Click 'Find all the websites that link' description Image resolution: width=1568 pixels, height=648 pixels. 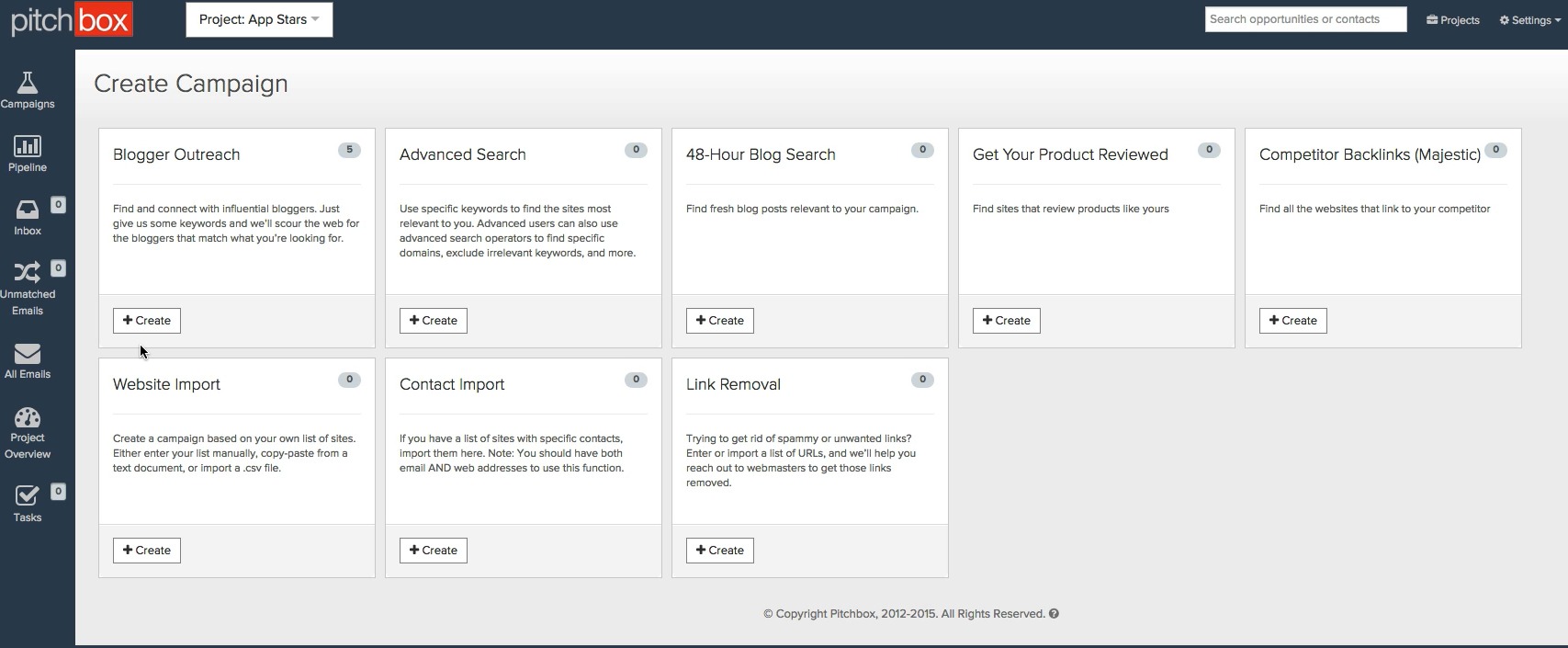[x=1374, y=209]
